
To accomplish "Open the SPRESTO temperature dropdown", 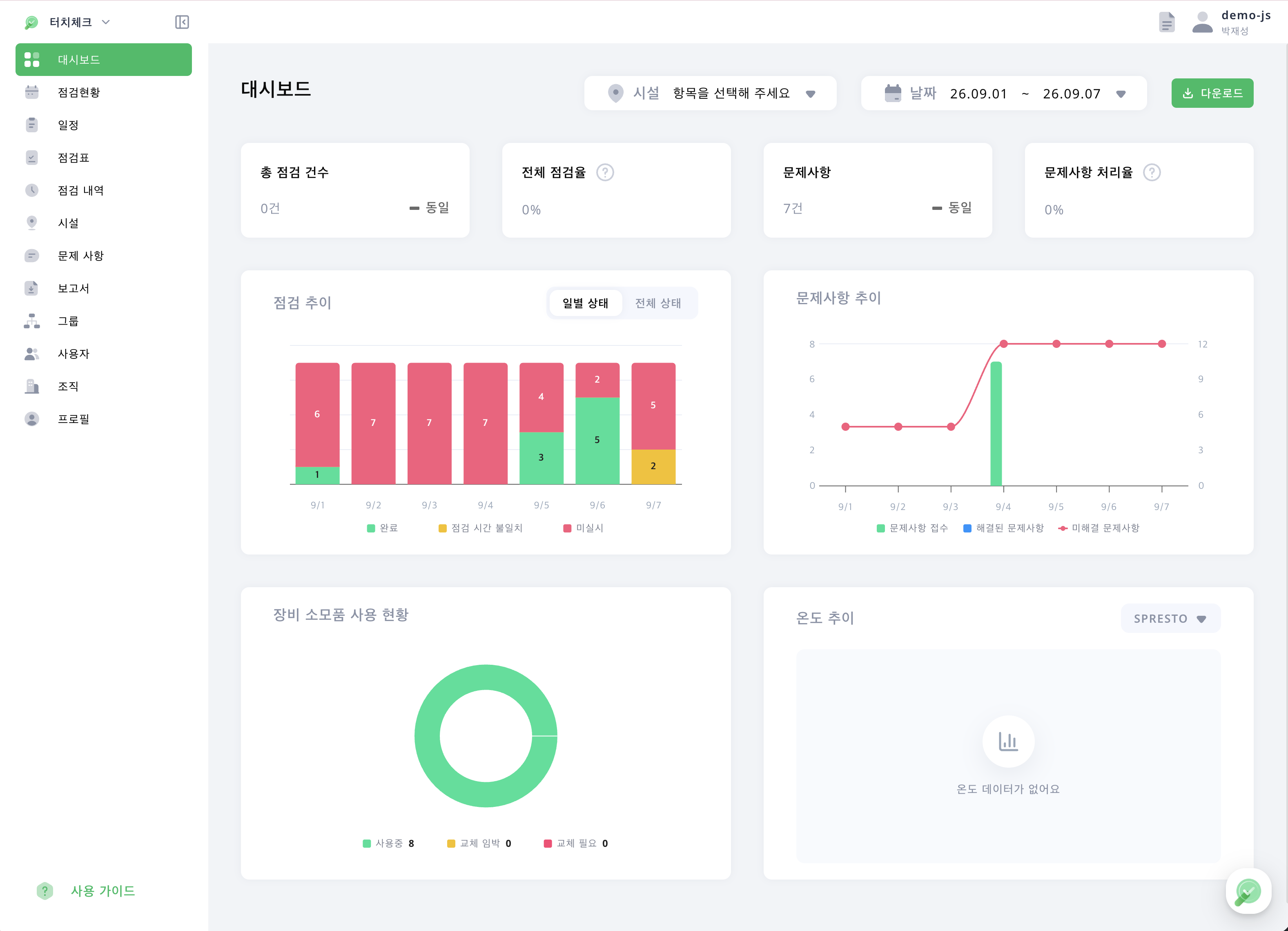I will coord(1170,618).
